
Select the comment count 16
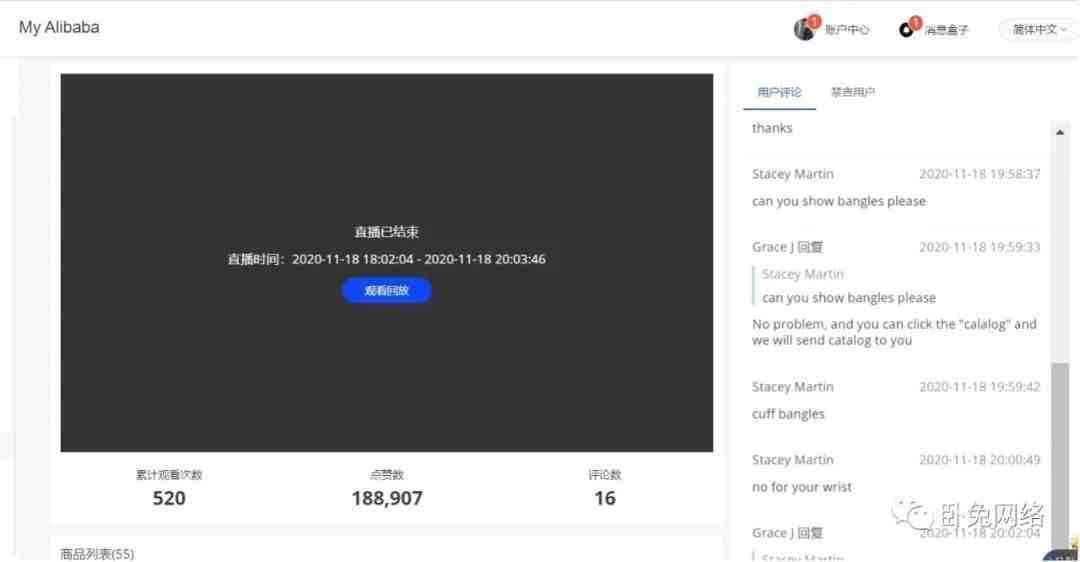tap(605, 498)
